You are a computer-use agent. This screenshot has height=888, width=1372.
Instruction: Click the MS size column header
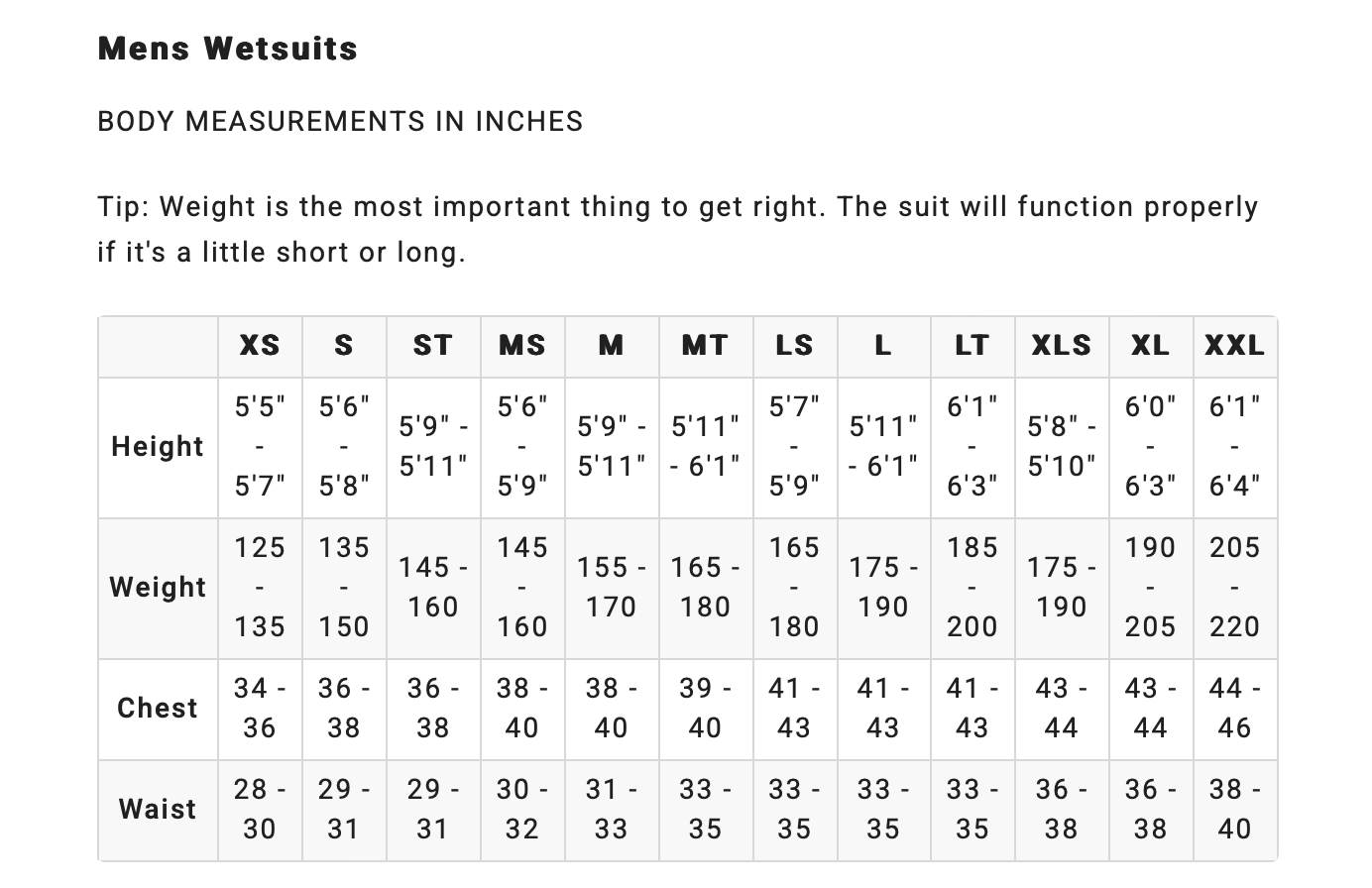click(x=522, y=346)
